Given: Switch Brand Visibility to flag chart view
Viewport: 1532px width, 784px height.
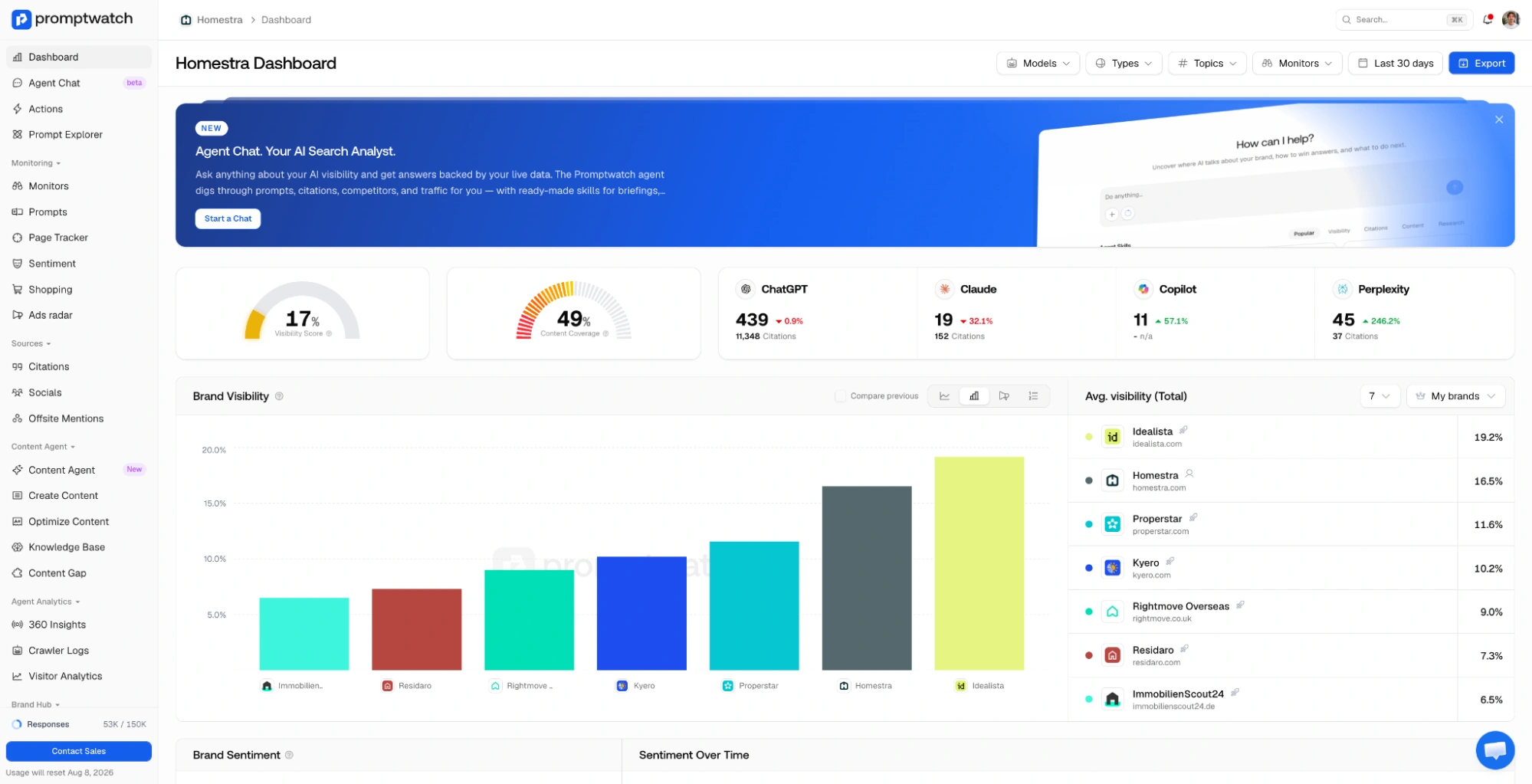Looking at the screenshot, I should click(x=1004, y=396).
